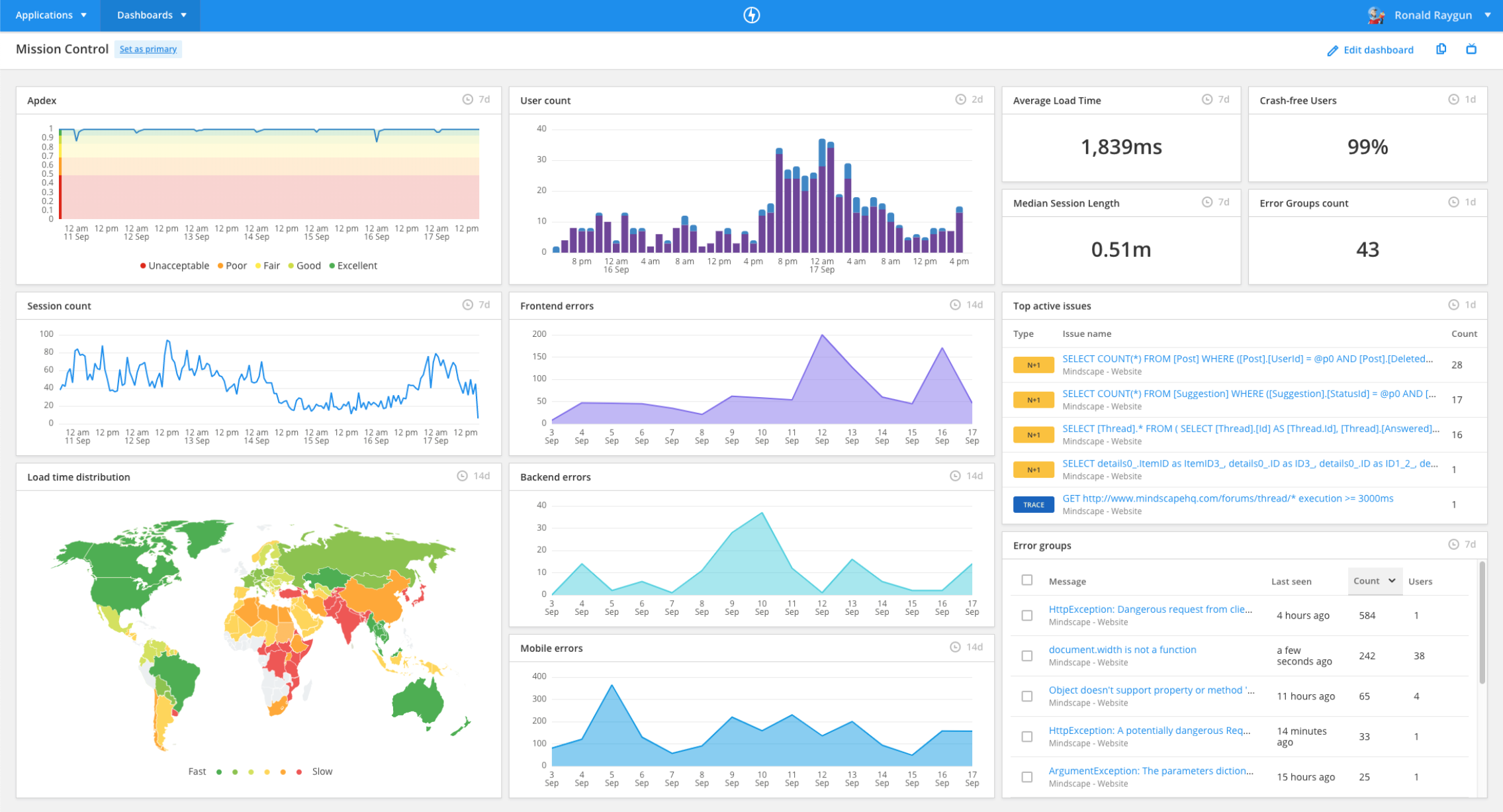Screen dimensions: 1503x812
Task: Click Set as primary link
Action: pyautogui.click(x=148, y=48)
